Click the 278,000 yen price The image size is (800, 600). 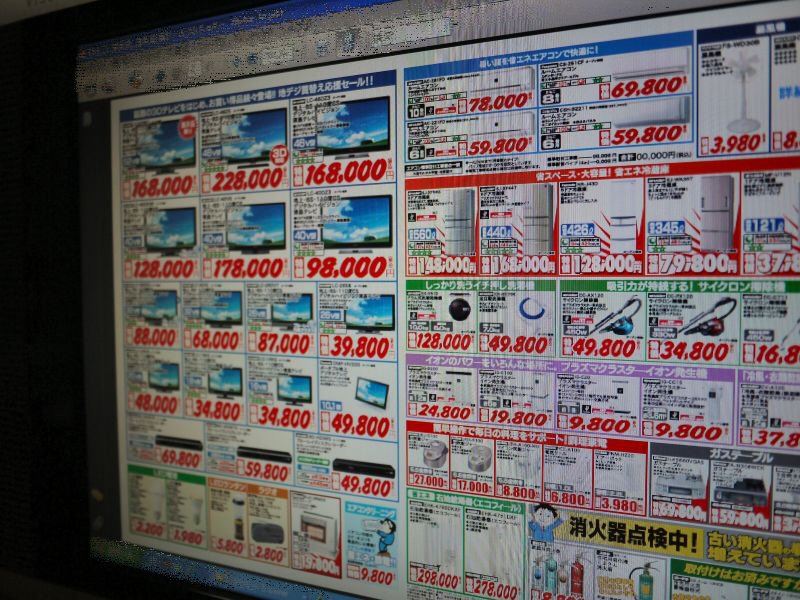(494, 588)
